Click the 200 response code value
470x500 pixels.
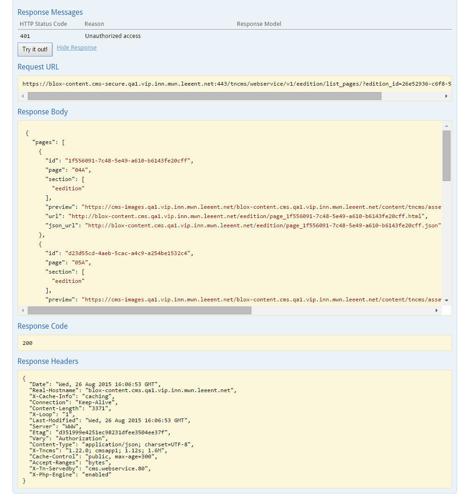pyautogui.click(x=27, y=343)
